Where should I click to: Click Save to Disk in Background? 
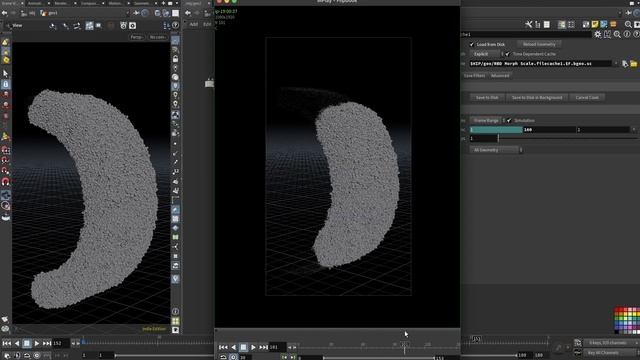(x=537, y=98)
